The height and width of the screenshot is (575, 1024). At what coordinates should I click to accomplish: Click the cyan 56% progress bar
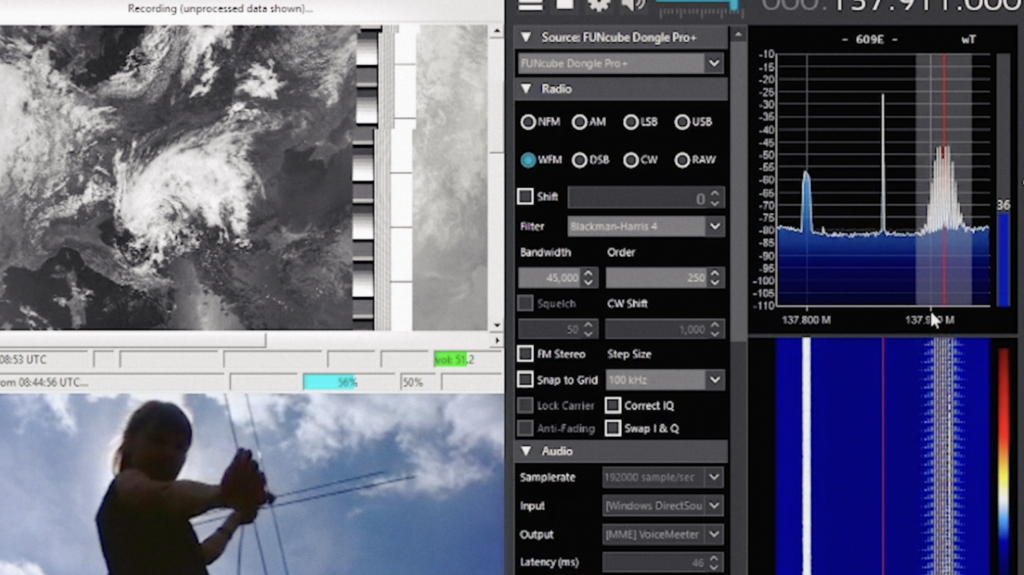click(x=330, y=382)
